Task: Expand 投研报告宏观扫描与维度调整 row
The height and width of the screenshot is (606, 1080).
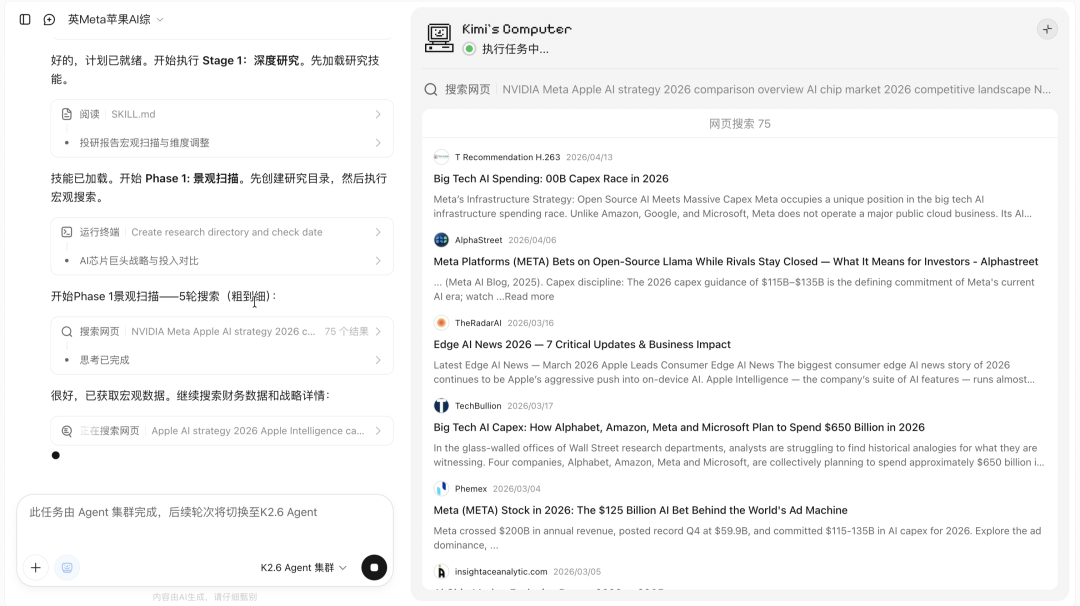Action: pos(222,143)
